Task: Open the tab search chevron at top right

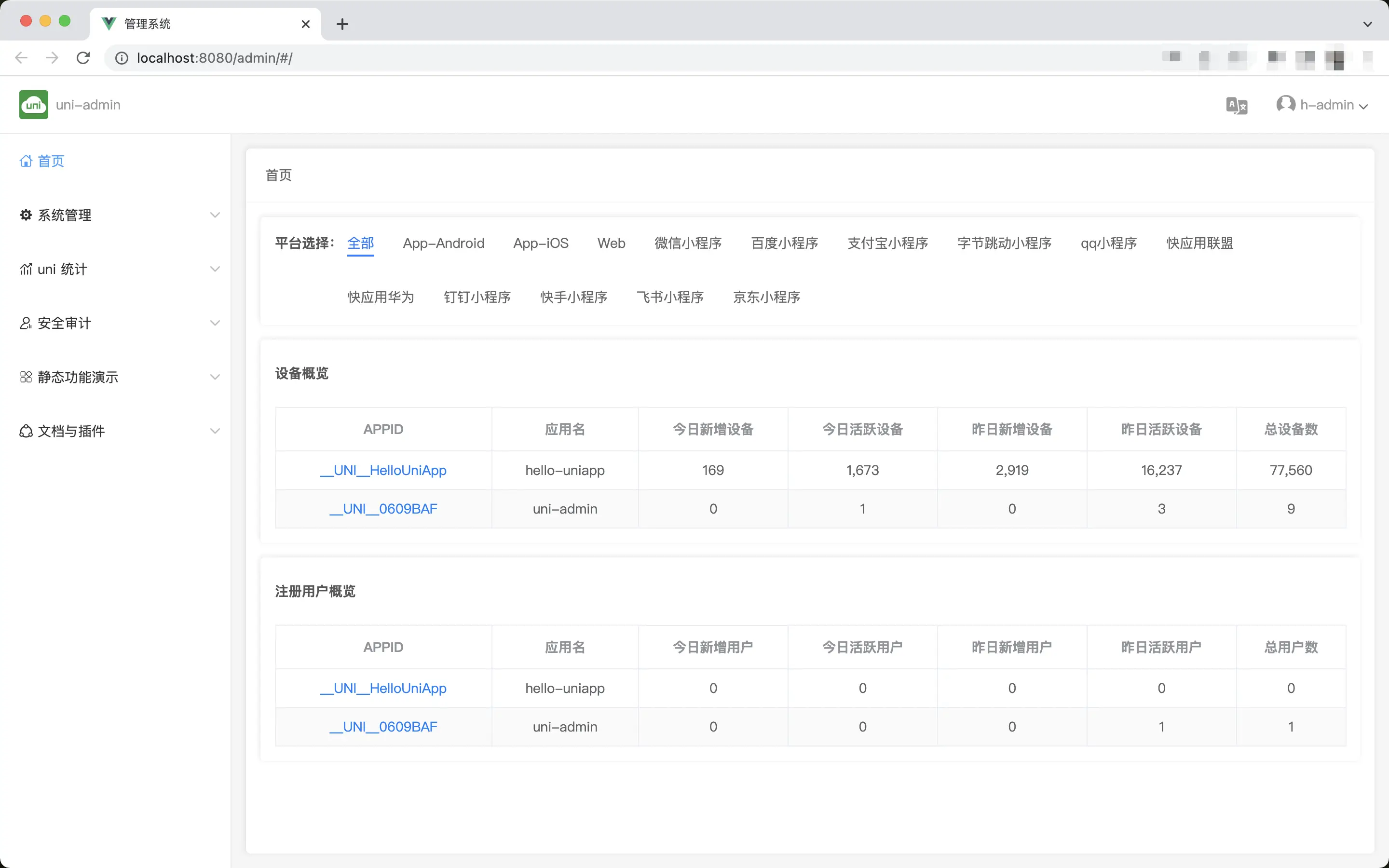Action: [x=1368, y=24]
